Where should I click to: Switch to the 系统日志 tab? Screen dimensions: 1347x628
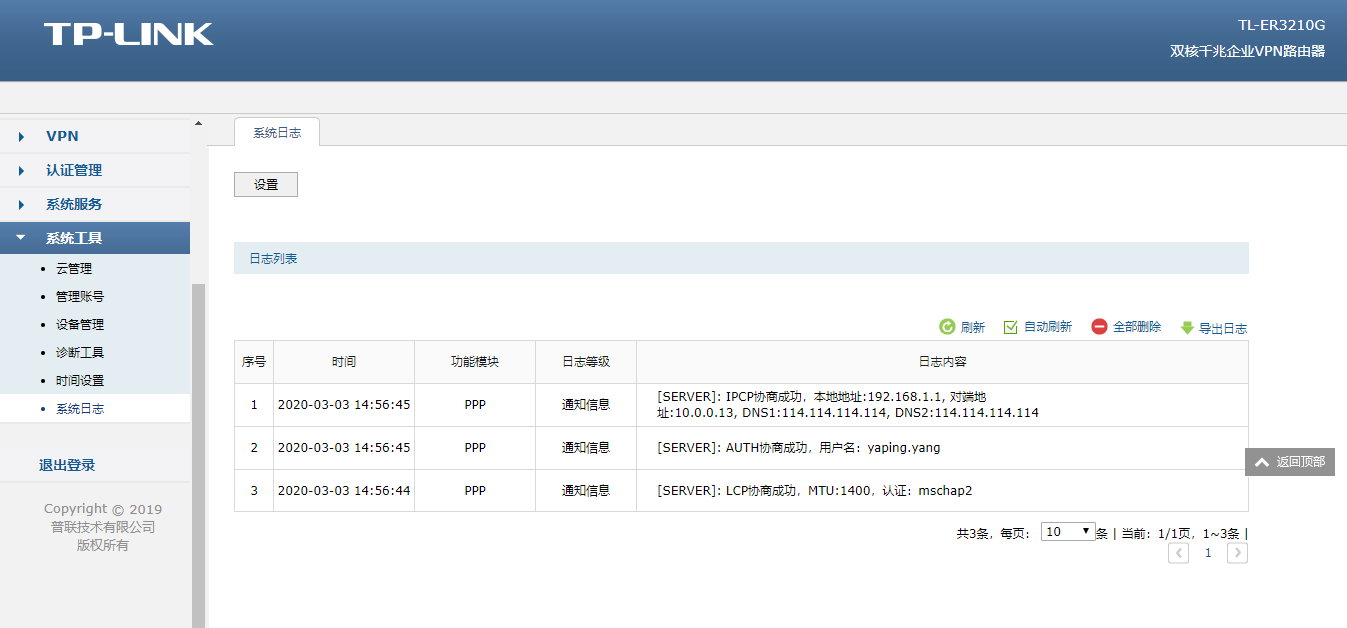coord(277,132)
